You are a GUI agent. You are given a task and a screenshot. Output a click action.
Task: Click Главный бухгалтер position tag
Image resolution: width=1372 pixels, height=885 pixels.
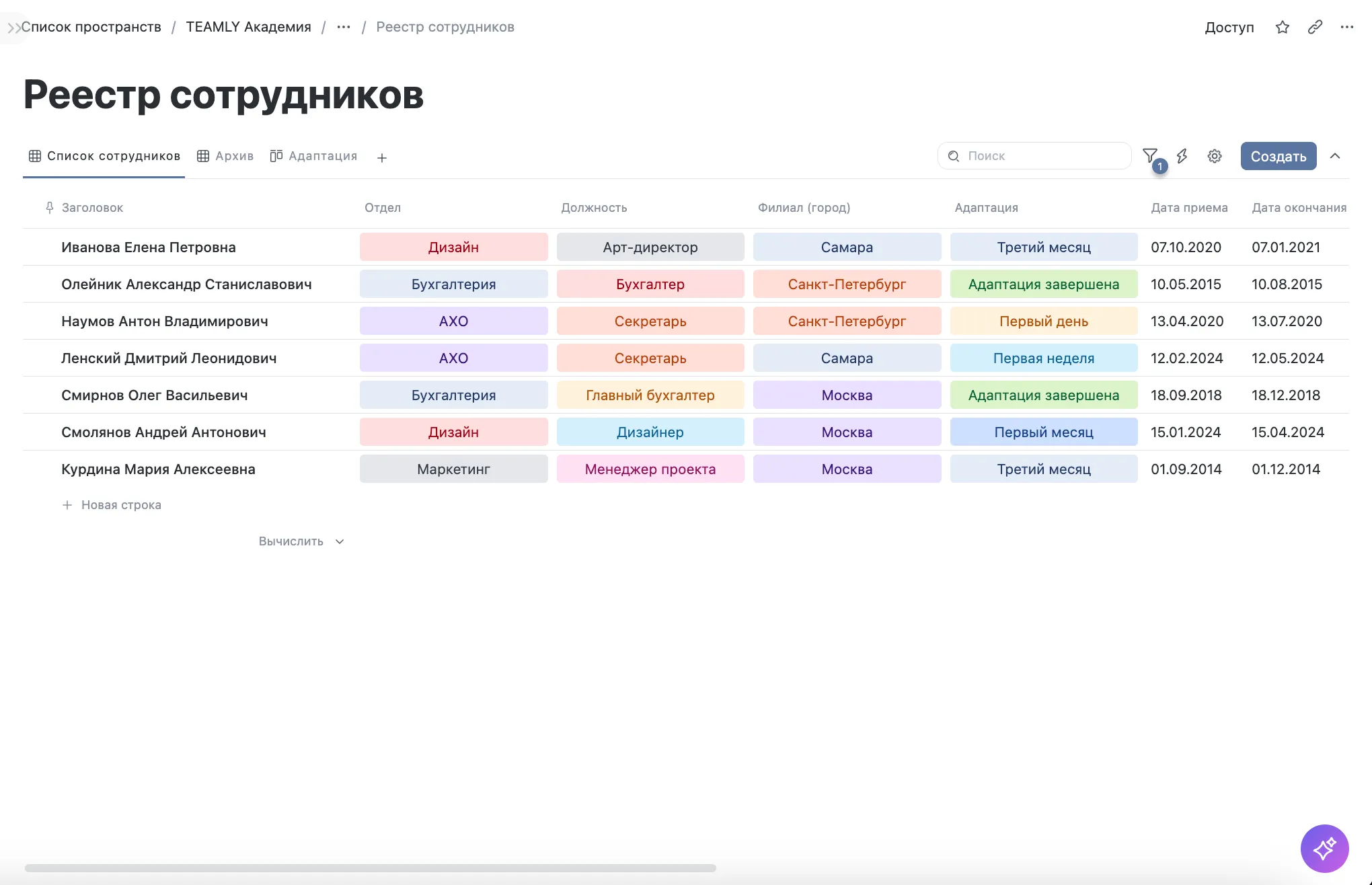(650, 395)
